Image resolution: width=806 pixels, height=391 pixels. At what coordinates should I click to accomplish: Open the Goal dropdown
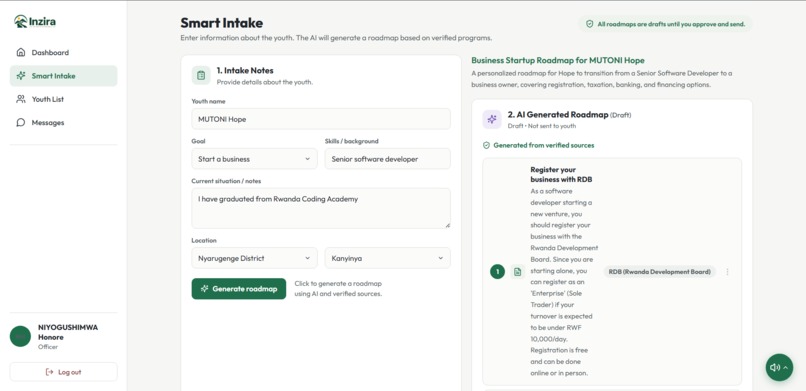[x=254, y=159]
